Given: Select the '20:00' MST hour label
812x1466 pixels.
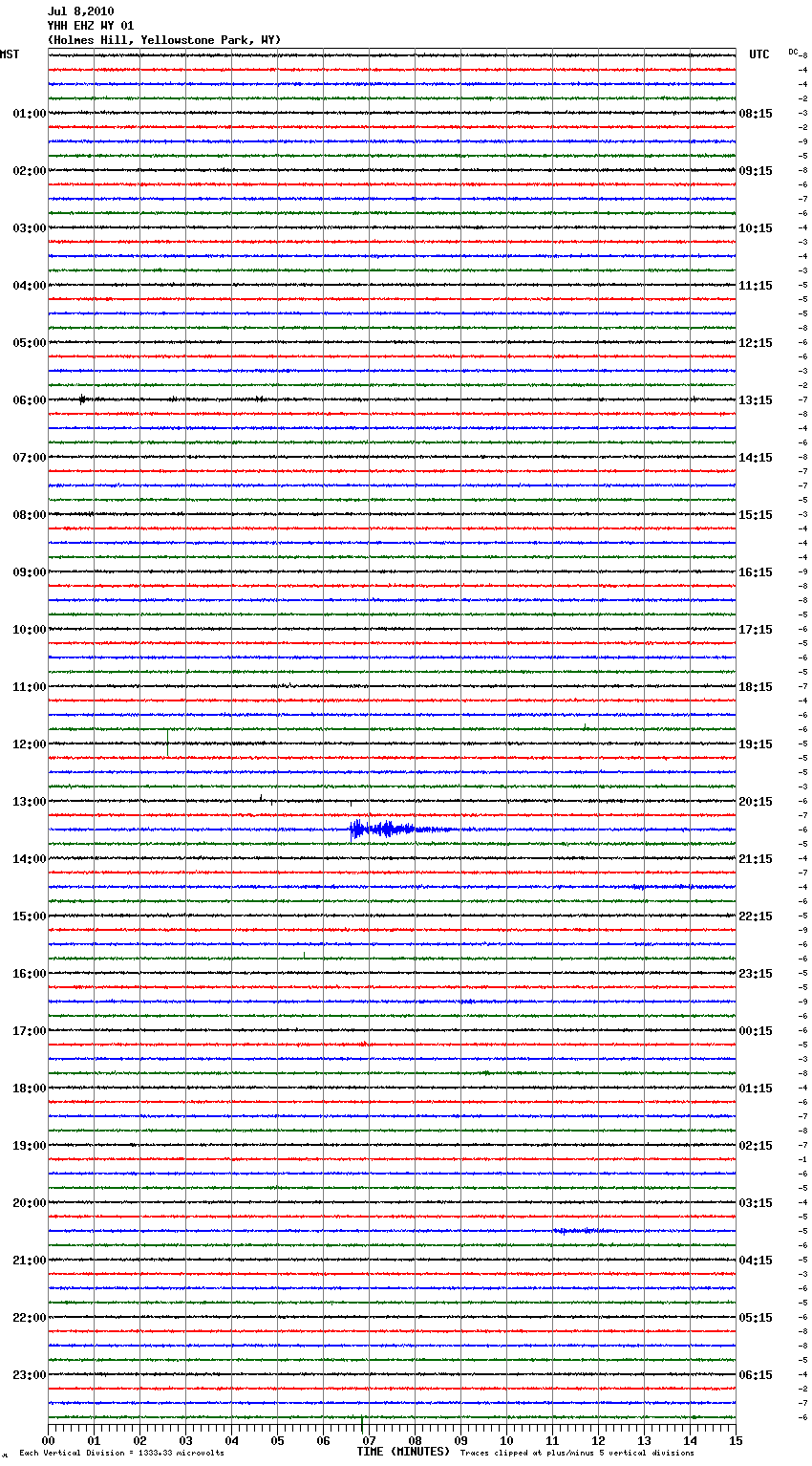Looking at the screenshot, I should 30,1203.
